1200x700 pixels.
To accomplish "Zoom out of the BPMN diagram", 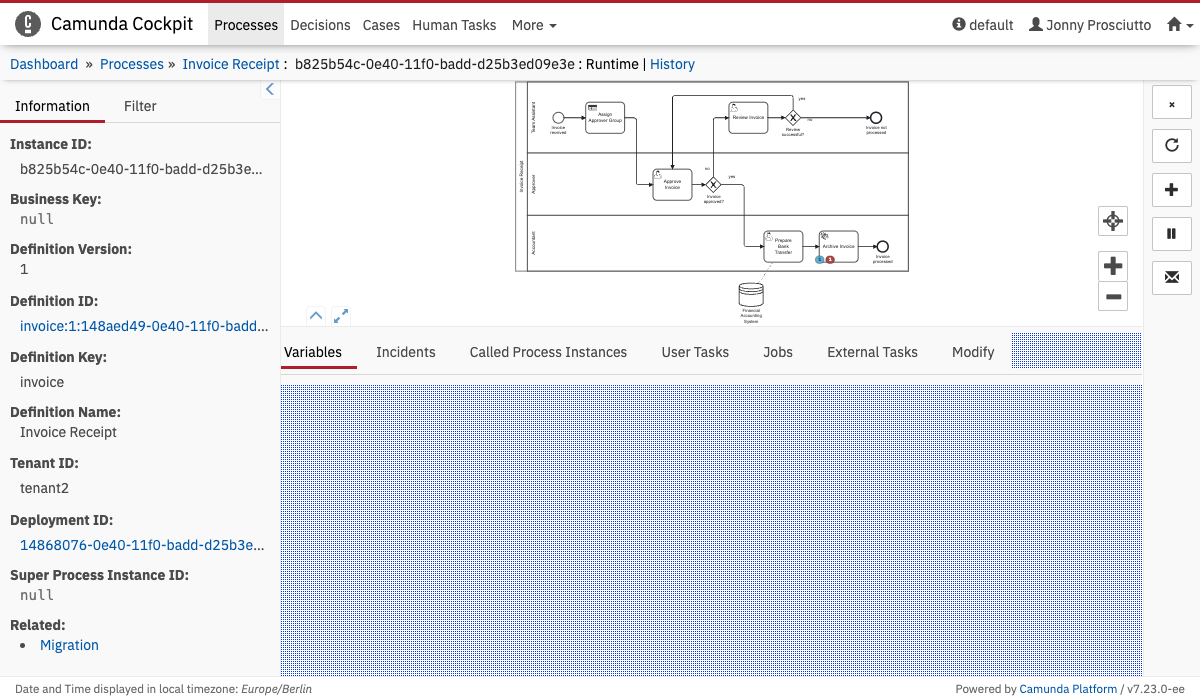I will (x=1112, y=296).
